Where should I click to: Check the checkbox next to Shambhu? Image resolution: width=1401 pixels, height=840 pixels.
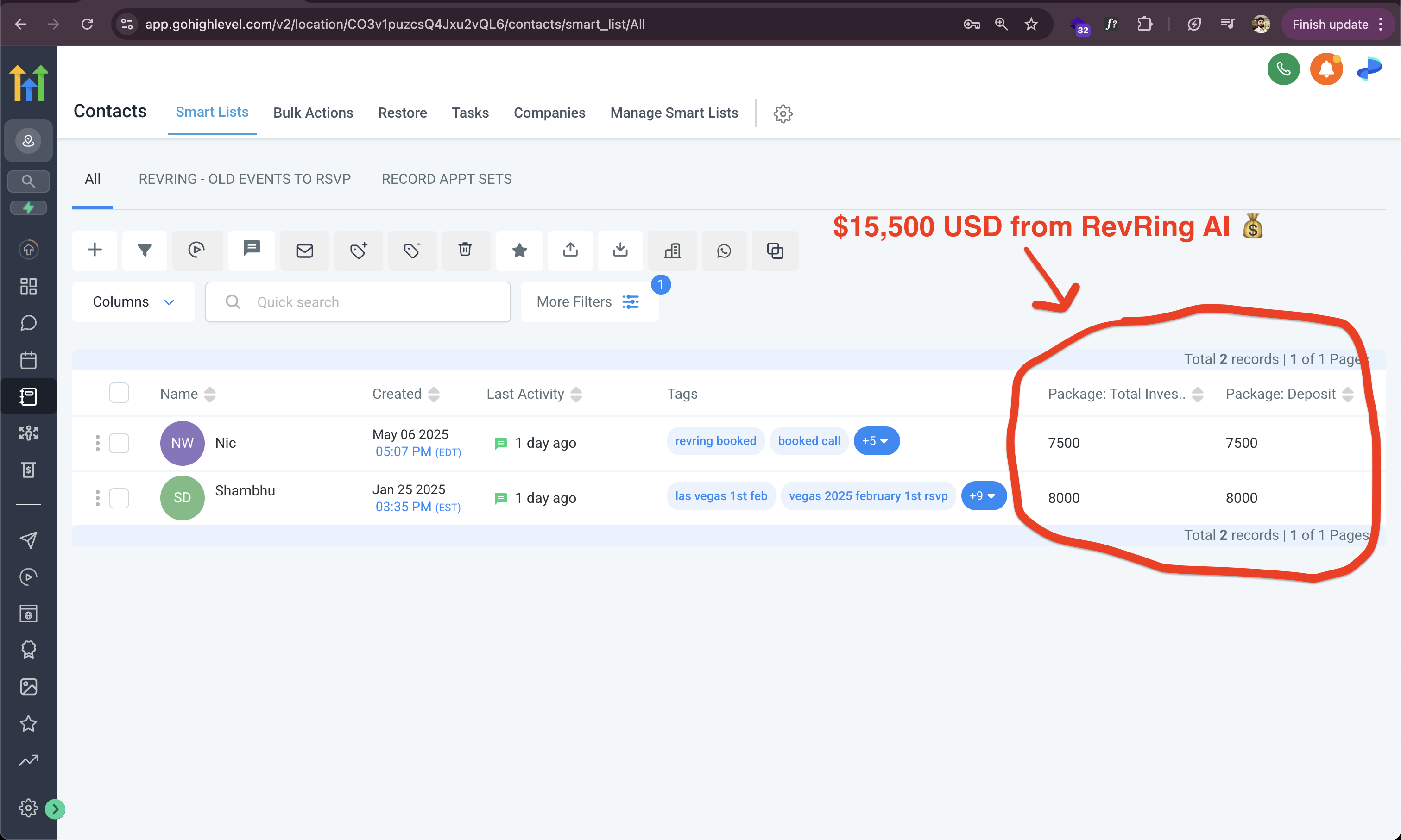119,498
